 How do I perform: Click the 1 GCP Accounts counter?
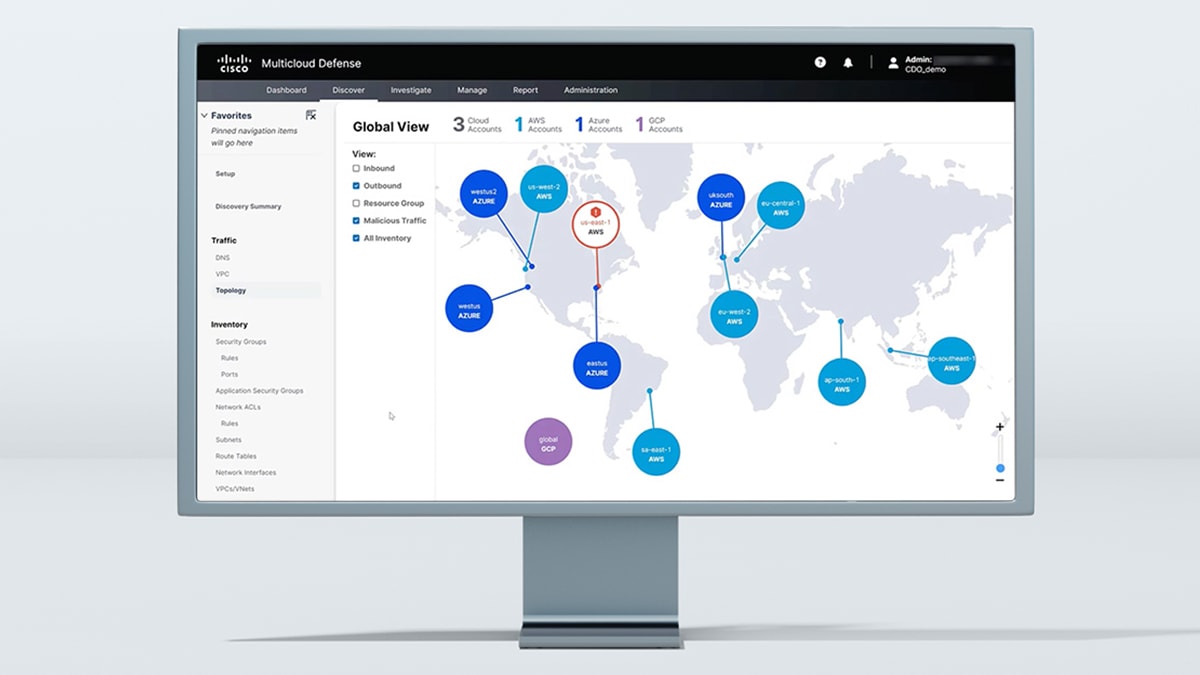tap(659, 125)
